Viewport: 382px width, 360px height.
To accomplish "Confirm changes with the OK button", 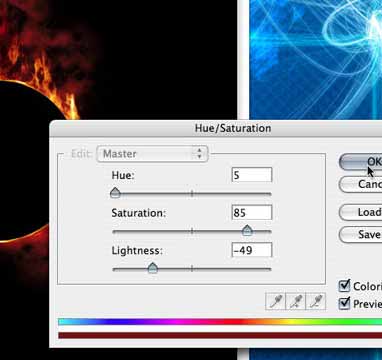I will [x=360, y=162].
